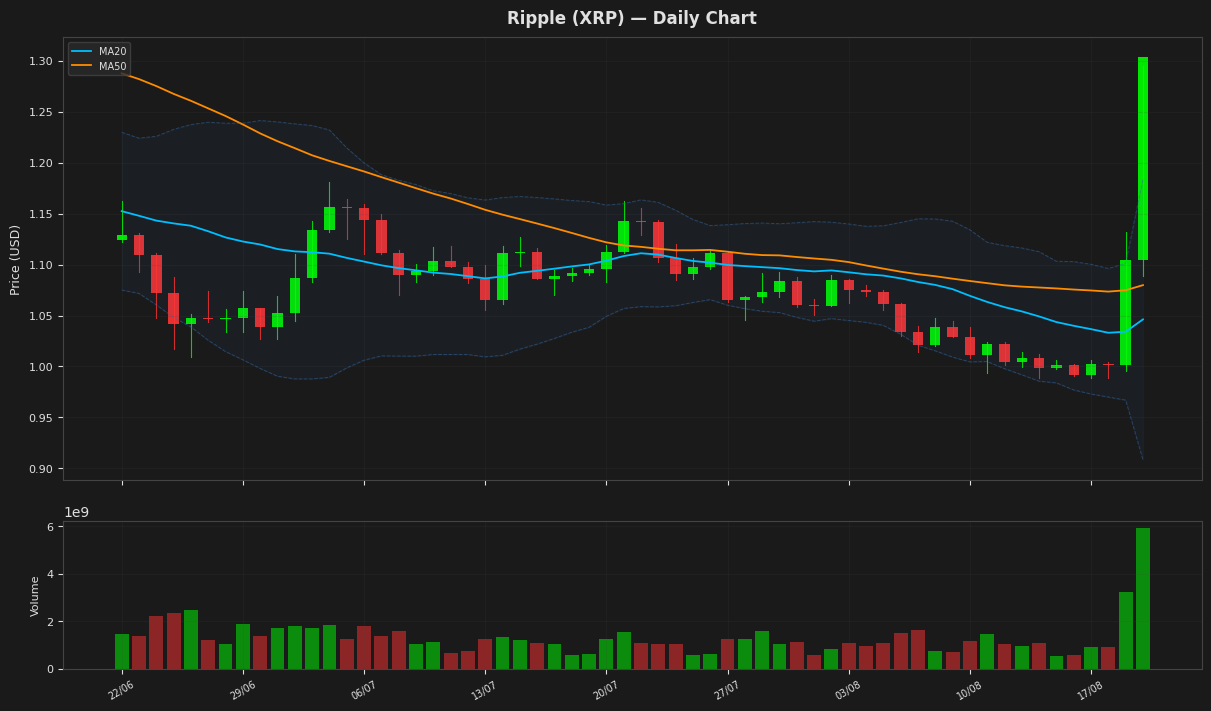Click the first green candle above 22/06

click(x=122, y=237)
